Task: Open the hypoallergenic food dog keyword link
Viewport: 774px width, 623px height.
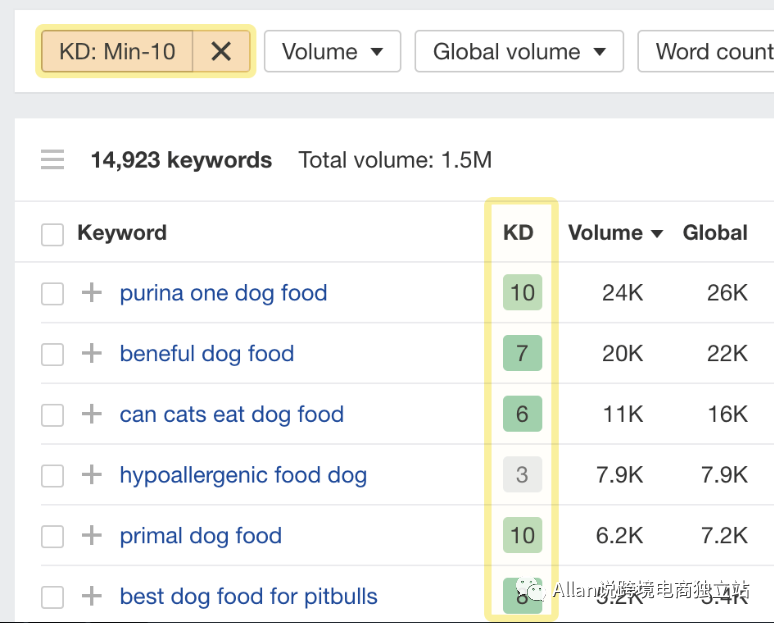Action: [x=243, y=475]
